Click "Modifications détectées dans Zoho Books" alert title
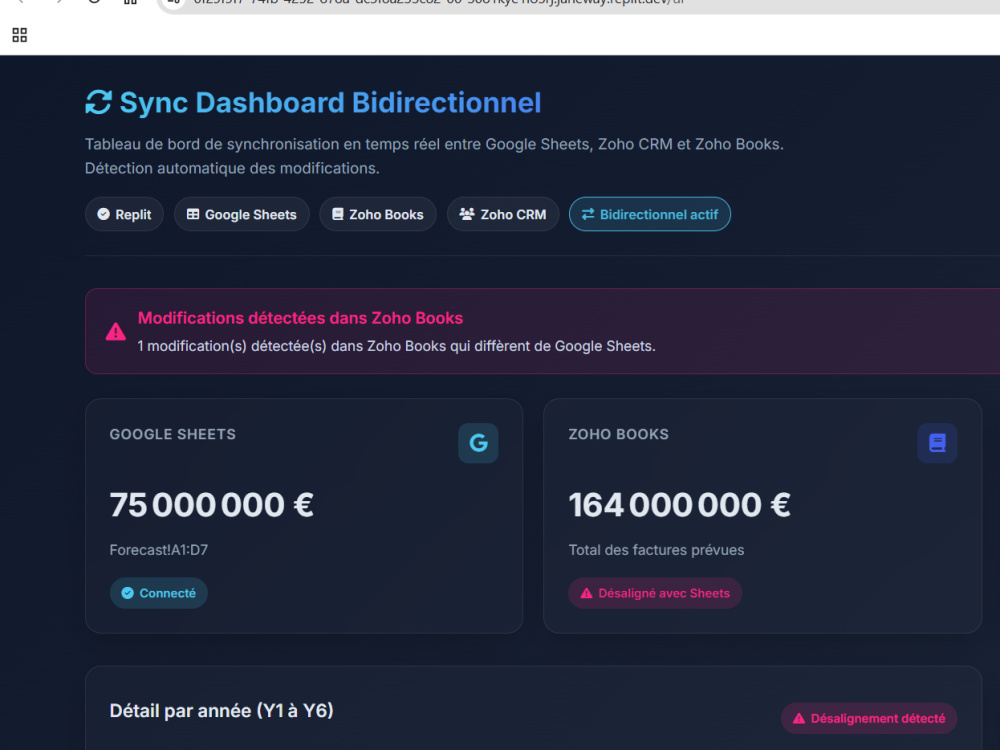This screenshot has height=750, width=1000. click(x=300, y=318)
